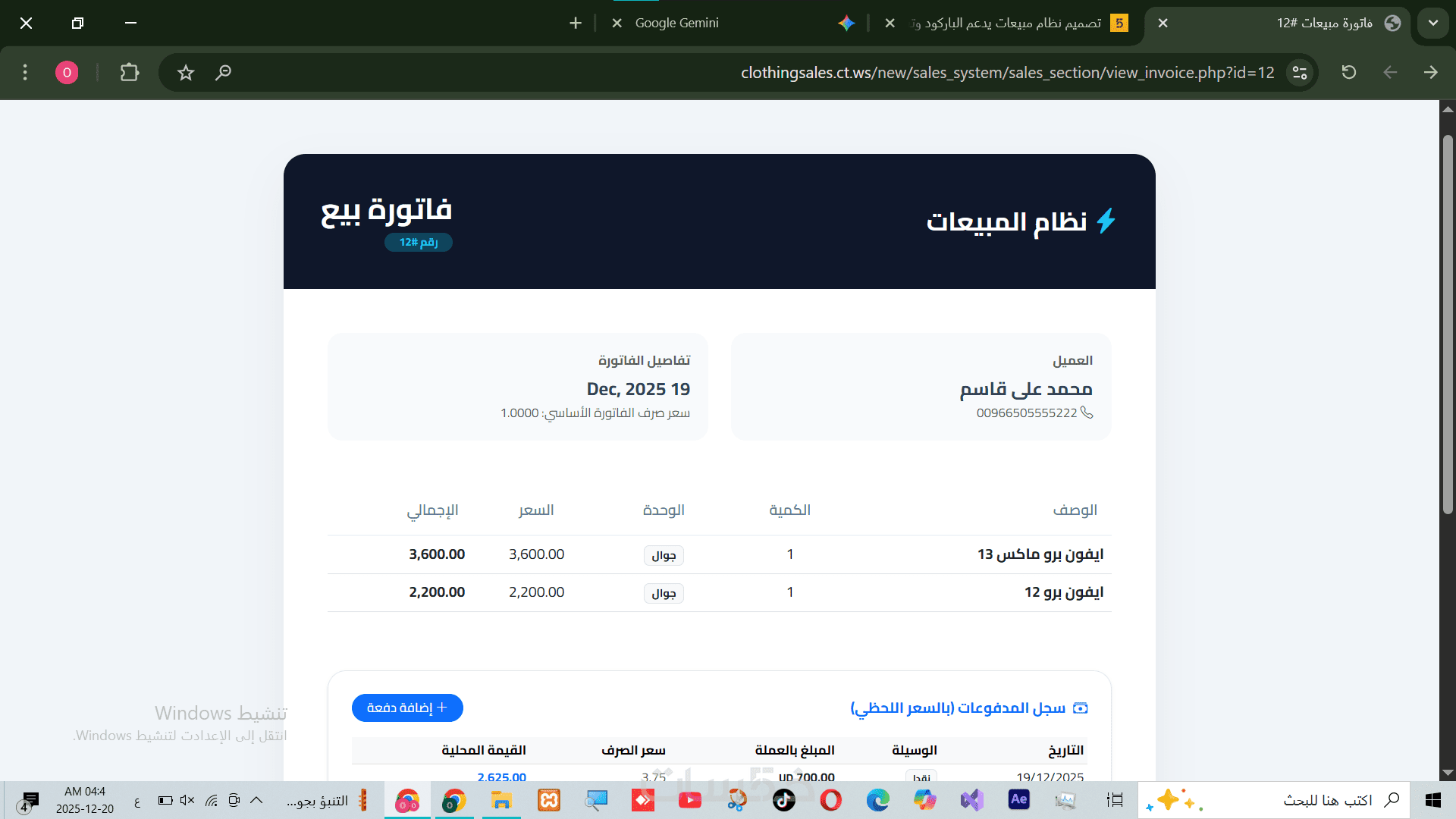Click the vertical page scrollbar thumb
The image size is (1456, 819).
tap(1447, 326)
